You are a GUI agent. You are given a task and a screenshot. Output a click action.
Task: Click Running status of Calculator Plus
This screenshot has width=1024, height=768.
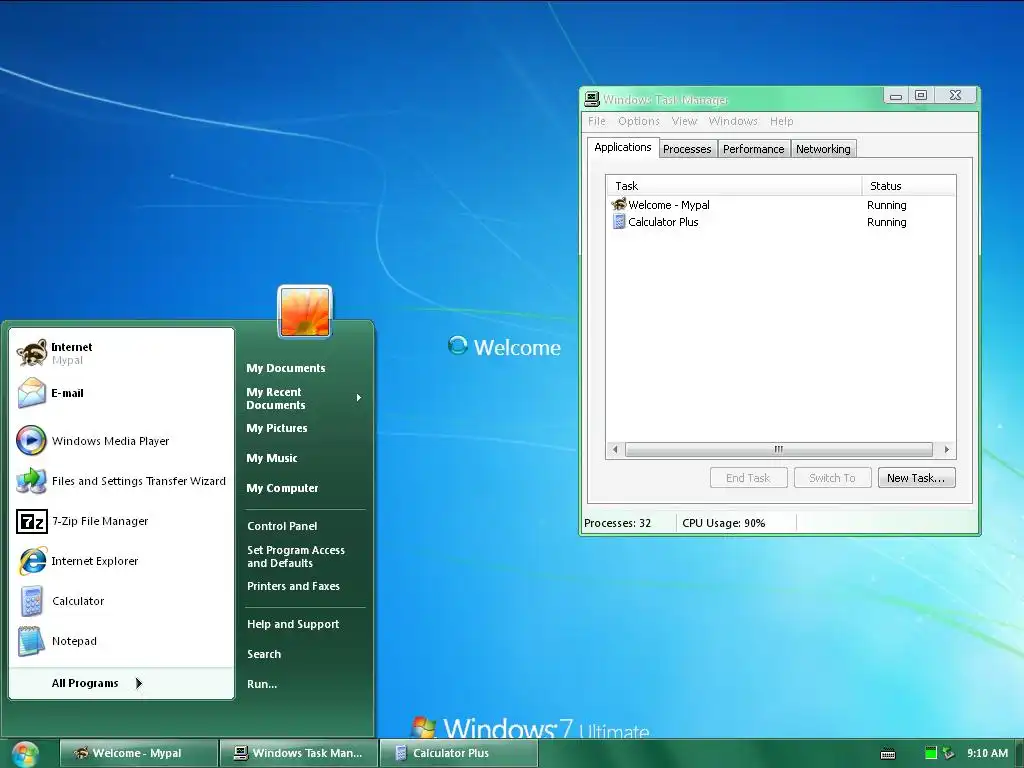pyautogui.click(x=886, y=222)
